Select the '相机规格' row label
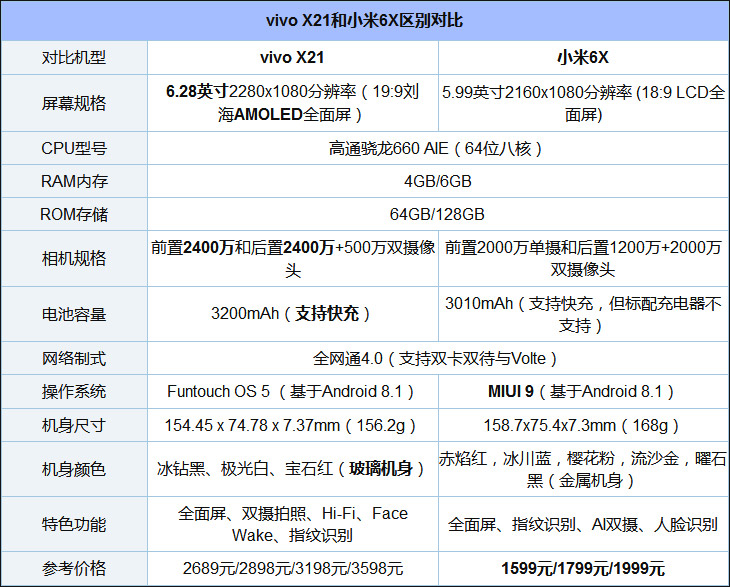 74,258
